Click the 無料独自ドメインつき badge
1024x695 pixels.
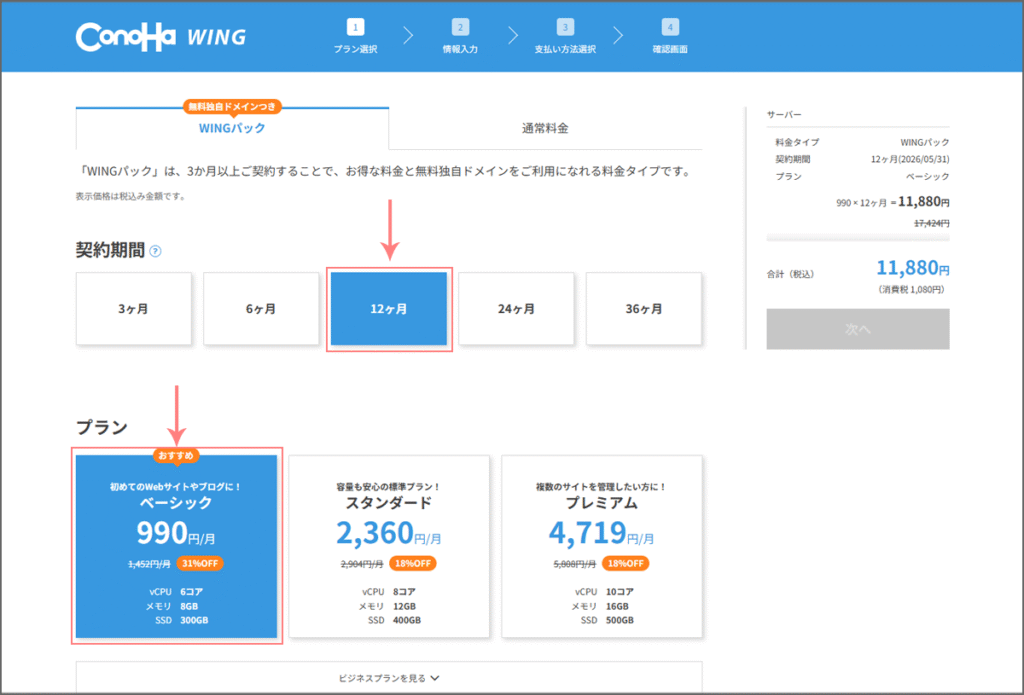(x=232, y=106)
